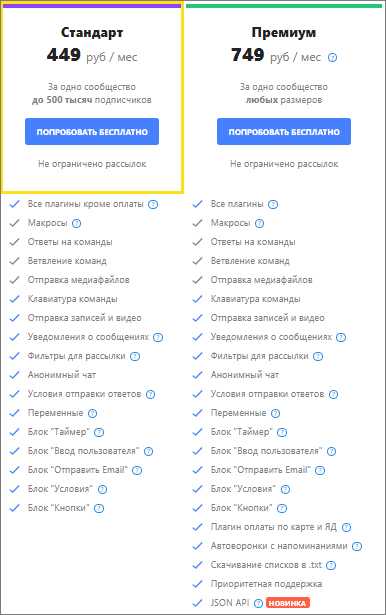Click help icon for Стандарт Переменные

92,413
